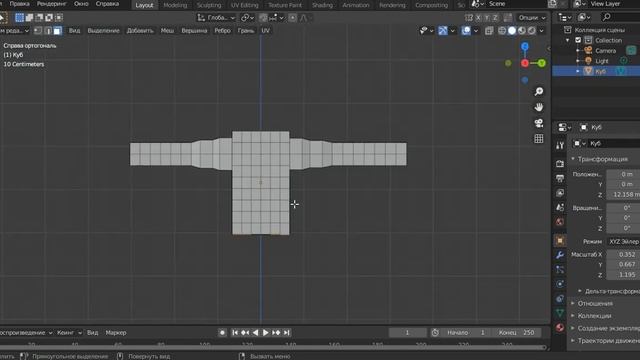The image size is (640, 360).
Task: Open the Вершина menu
Action: 194,31
